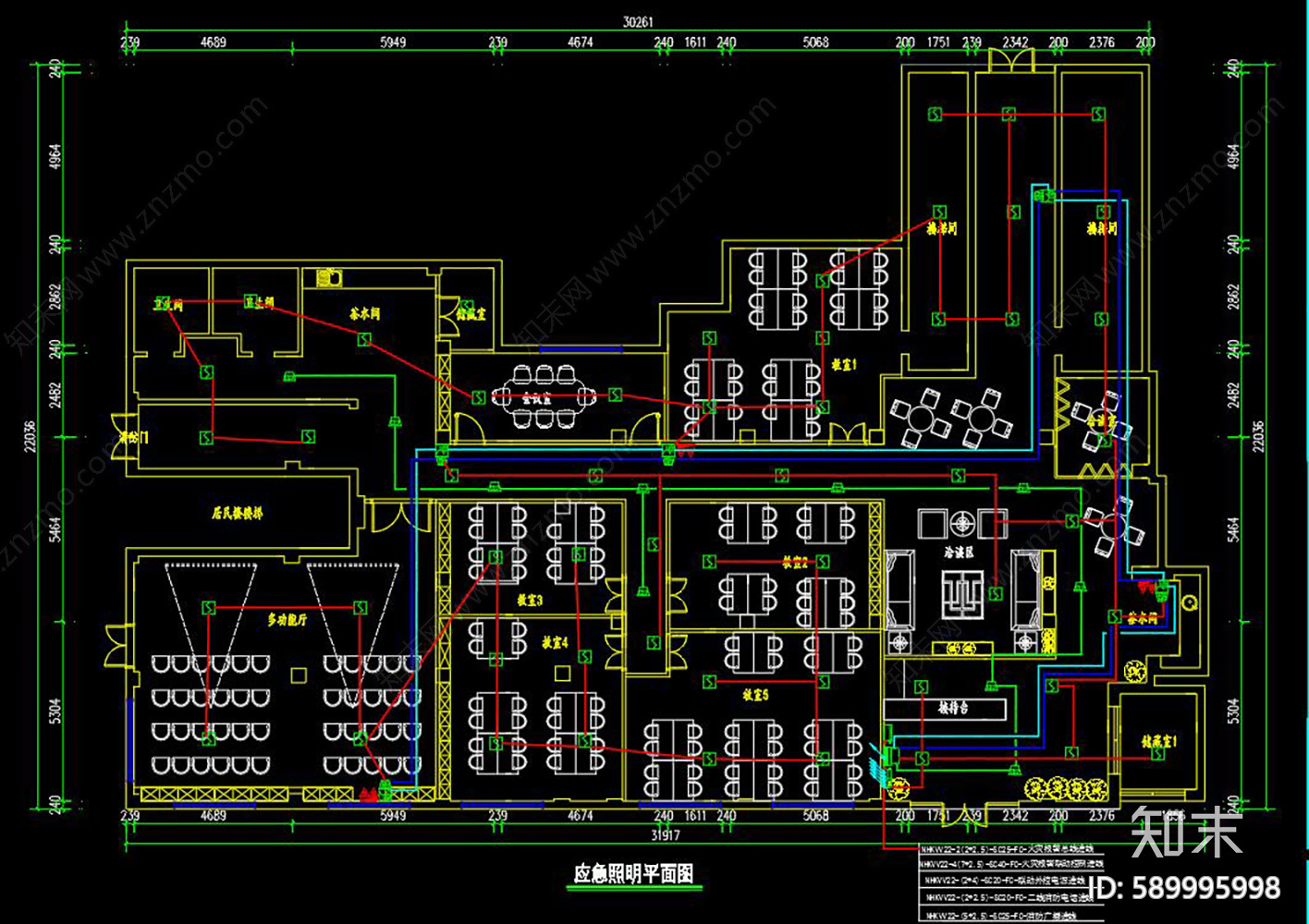Select the sink symbol in the 茶水间 room

pos(330,277)
